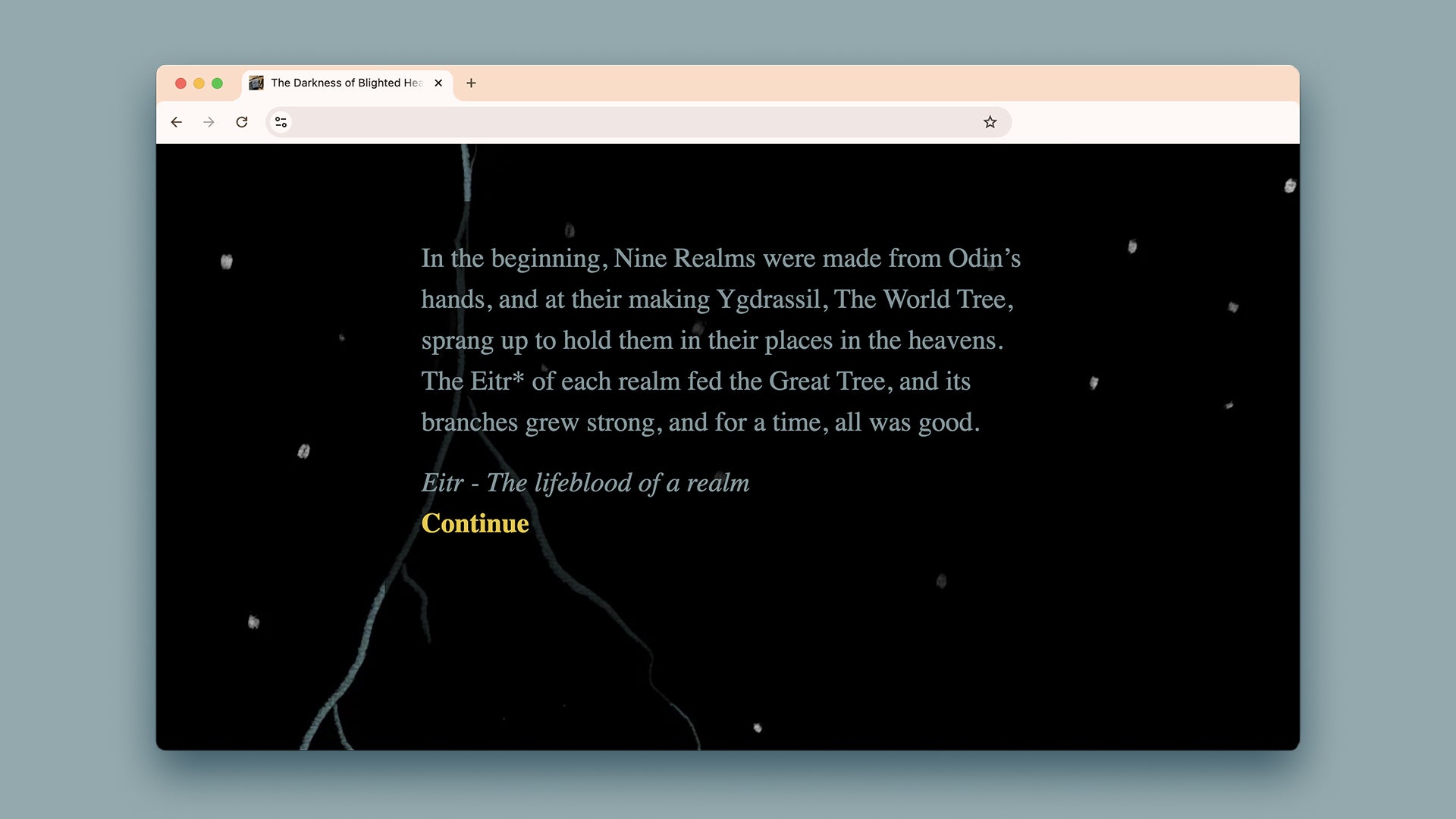This screenshot has width=1456, height=819.
Task: Click the forward navigation arrow
Action: (x=209, y=122)
